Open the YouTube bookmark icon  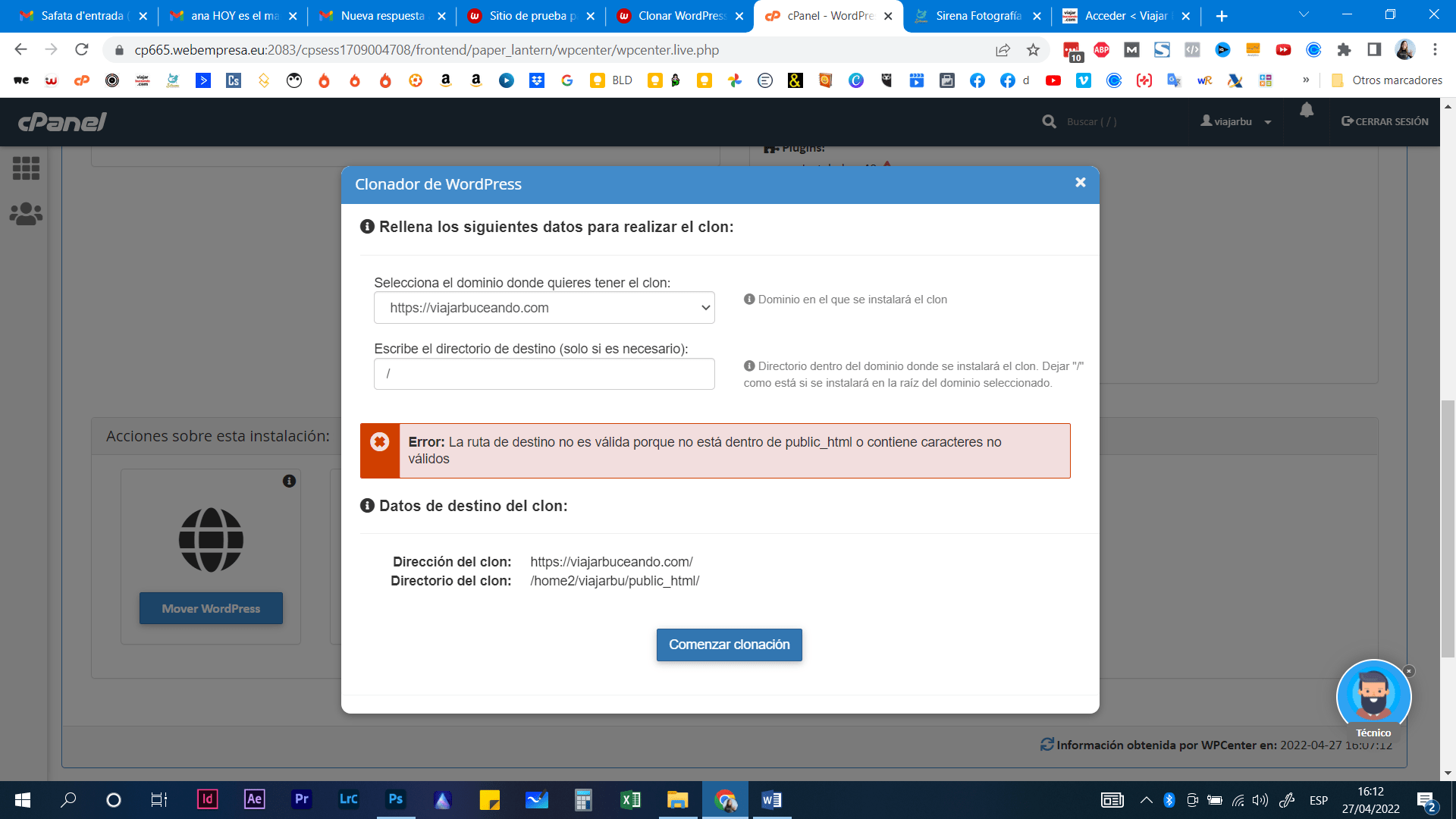point(1053,80)
